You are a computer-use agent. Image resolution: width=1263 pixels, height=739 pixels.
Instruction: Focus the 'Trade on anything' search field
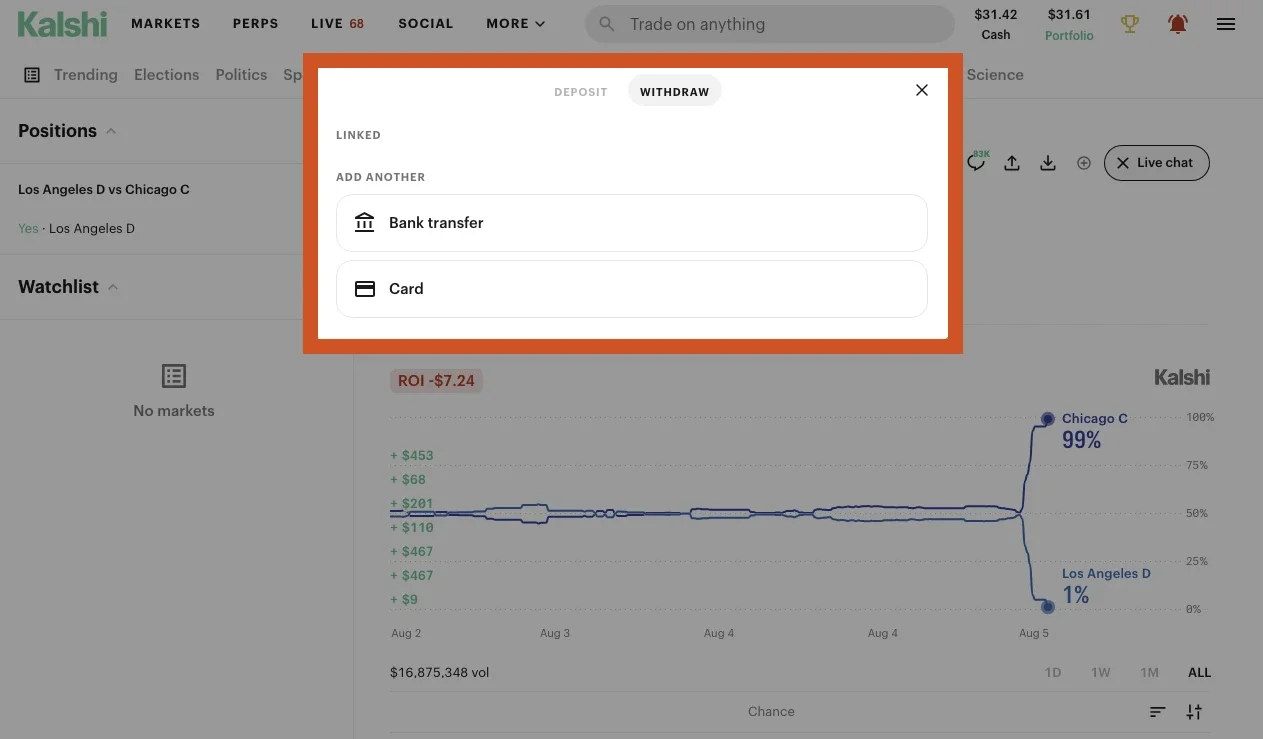tap(770, 24)
